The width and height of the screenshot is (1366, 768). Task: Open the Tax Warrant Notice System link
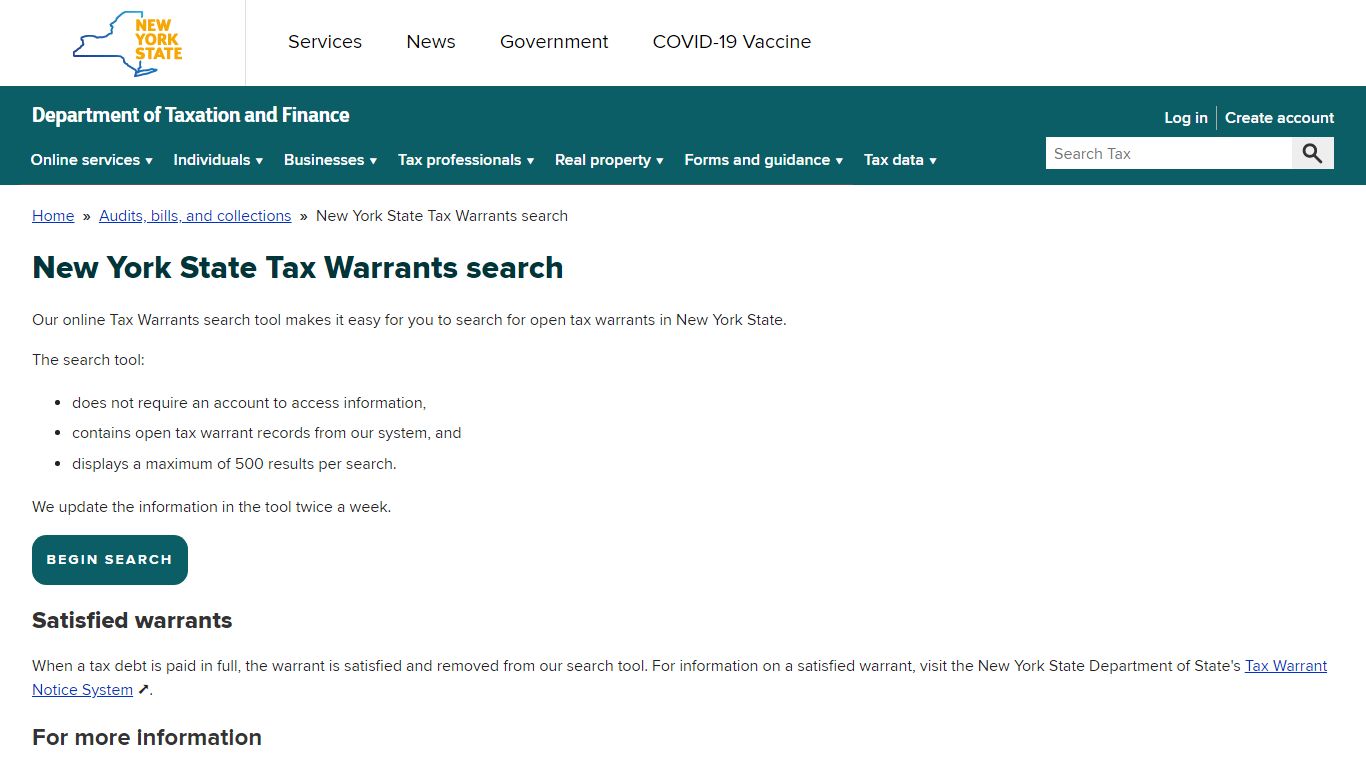[1286, 666]
